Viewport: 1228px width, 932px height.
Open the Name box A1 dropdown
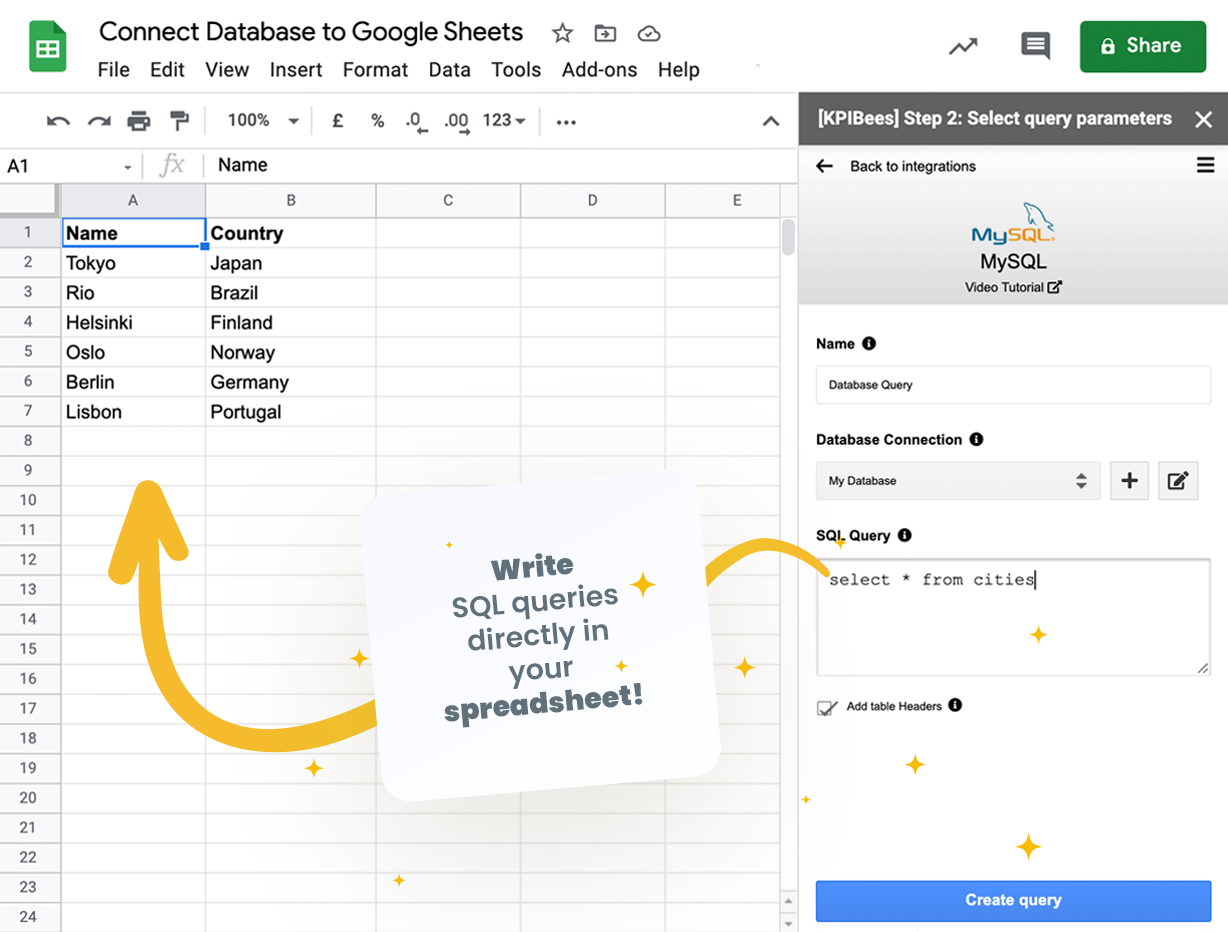128,167
